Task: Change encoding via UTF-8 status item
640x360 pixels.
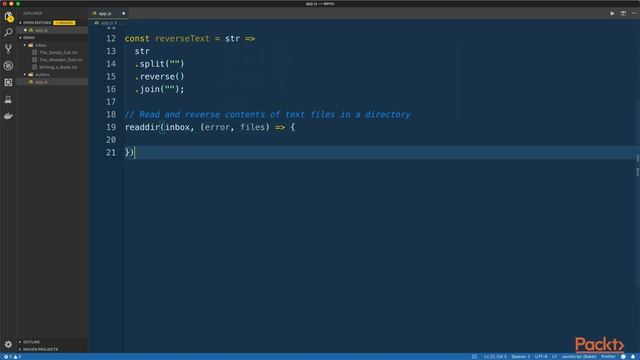Action: coord(541,357)
